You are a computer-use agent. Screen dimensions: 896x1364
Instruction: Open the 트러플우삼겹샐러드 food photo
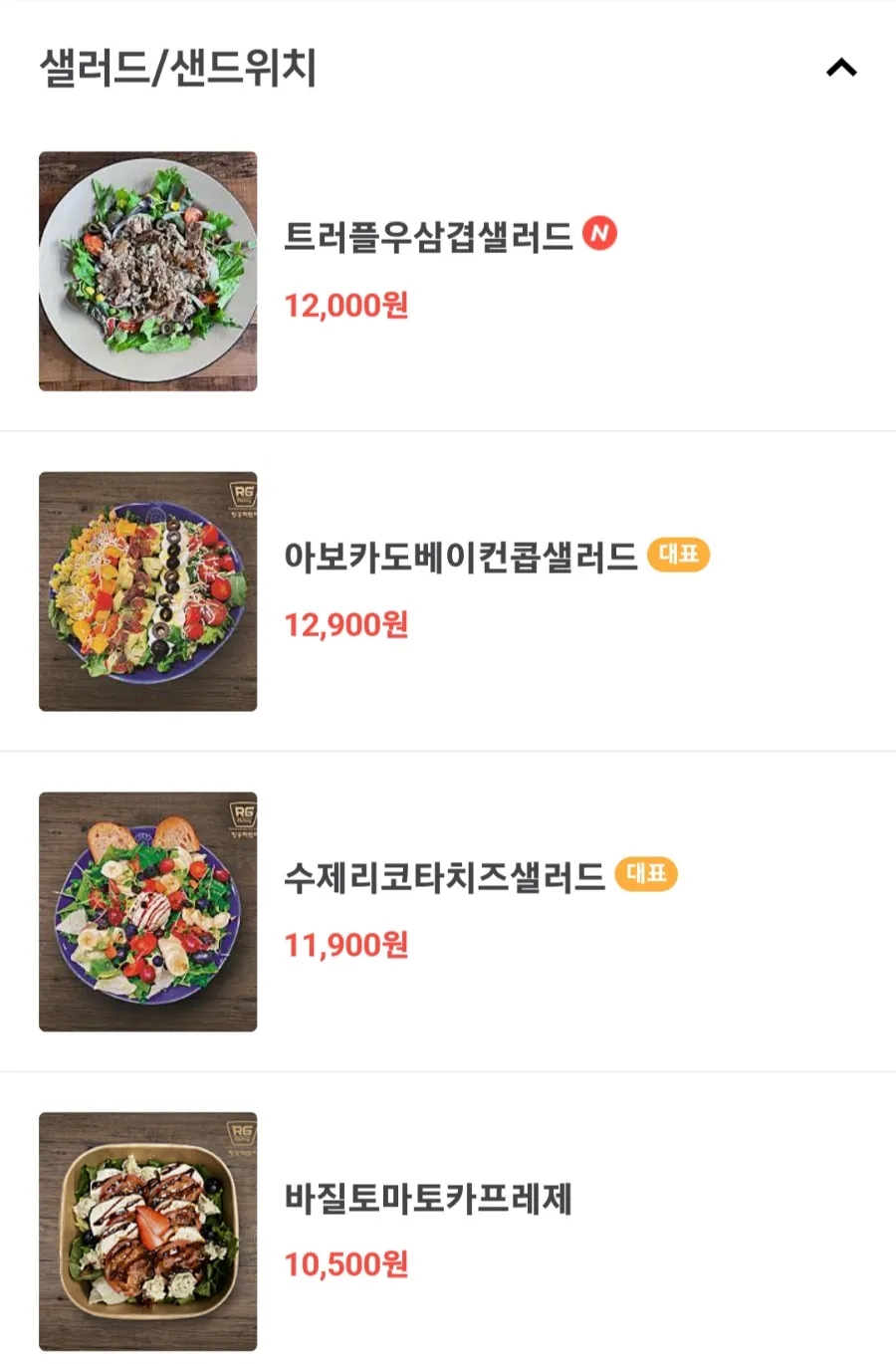pos(147,271)
